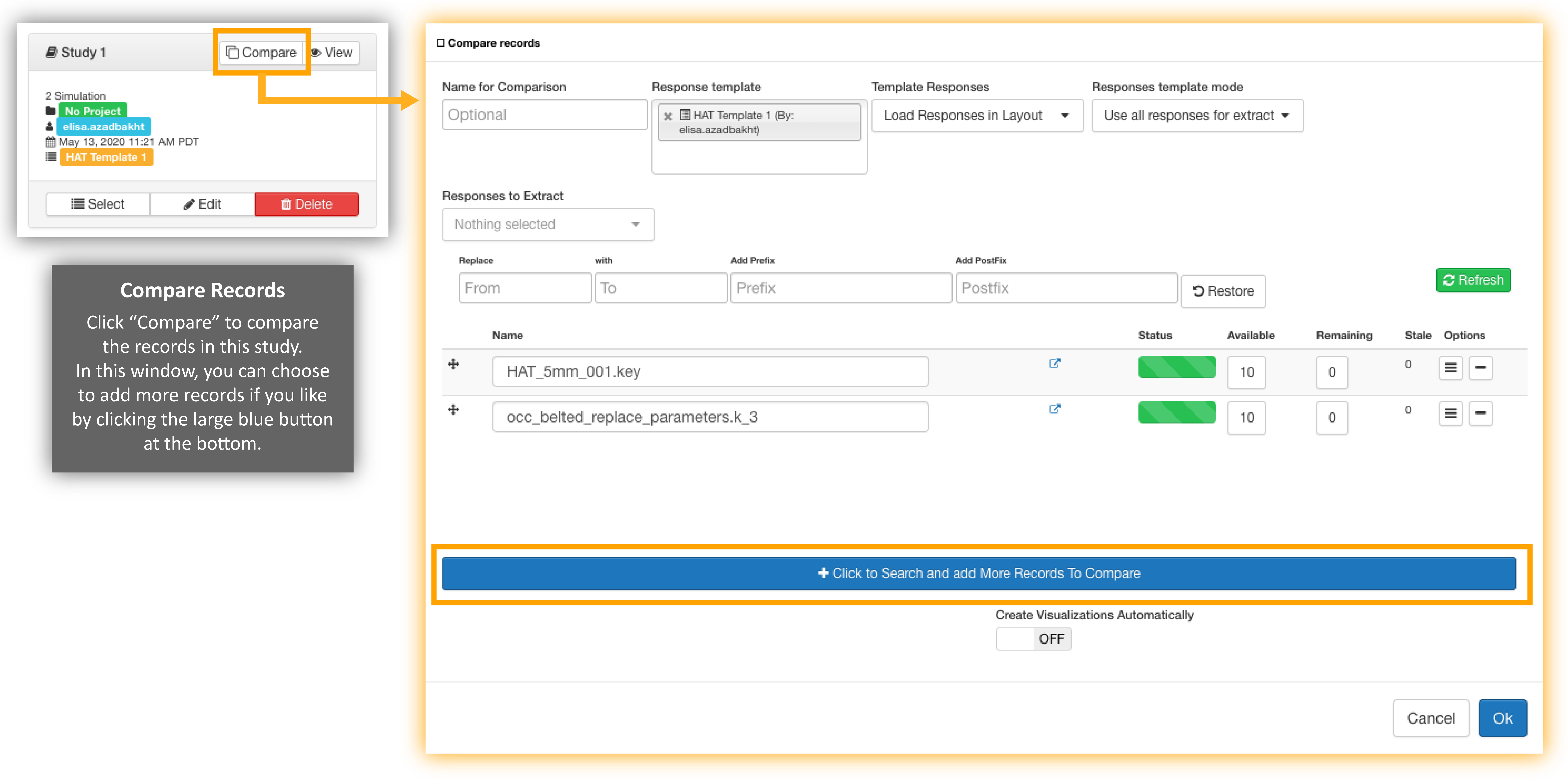This screenshot has height=779, width=1568.
Task: Remove occ_belted_replace_parameters.k_3 with minus button
Action: click(1480, 414)
